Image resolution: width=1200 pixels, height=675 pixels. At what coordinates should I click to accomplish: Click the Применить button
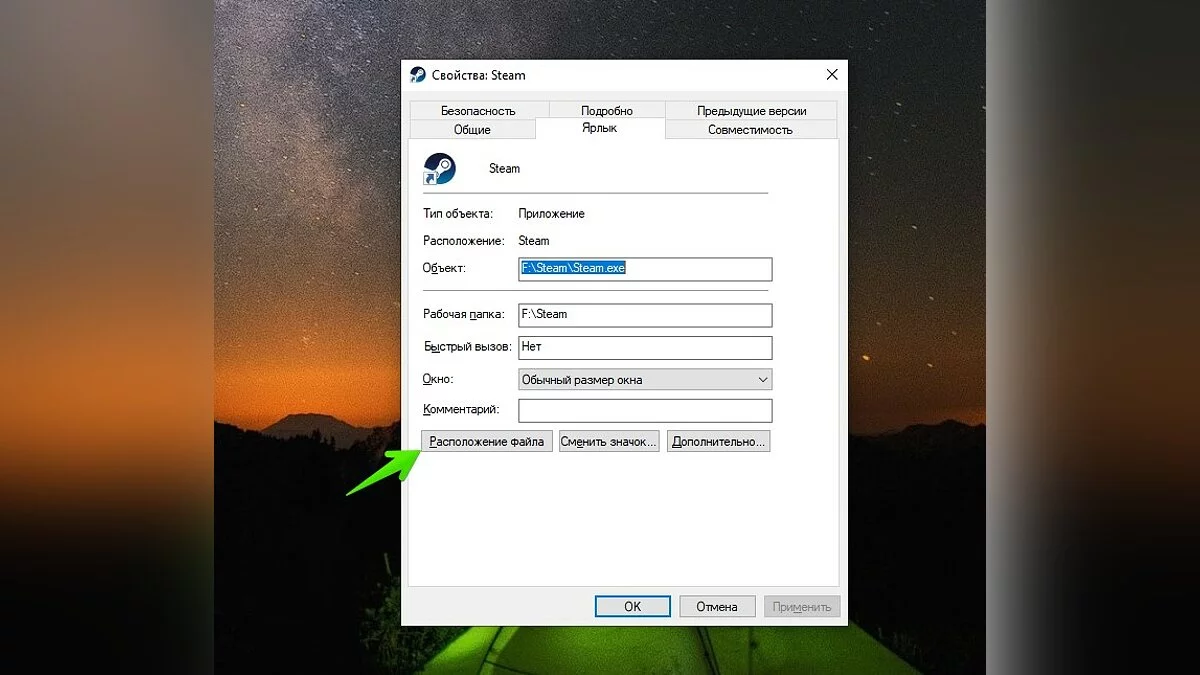pos(801,606)
